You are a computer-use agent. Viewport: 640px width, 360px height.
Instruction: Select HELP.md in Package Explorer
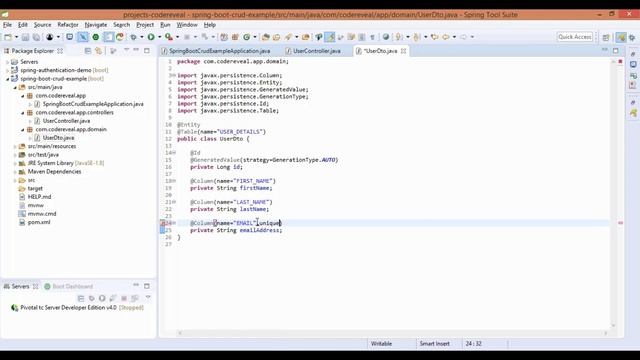pos(35,197)
